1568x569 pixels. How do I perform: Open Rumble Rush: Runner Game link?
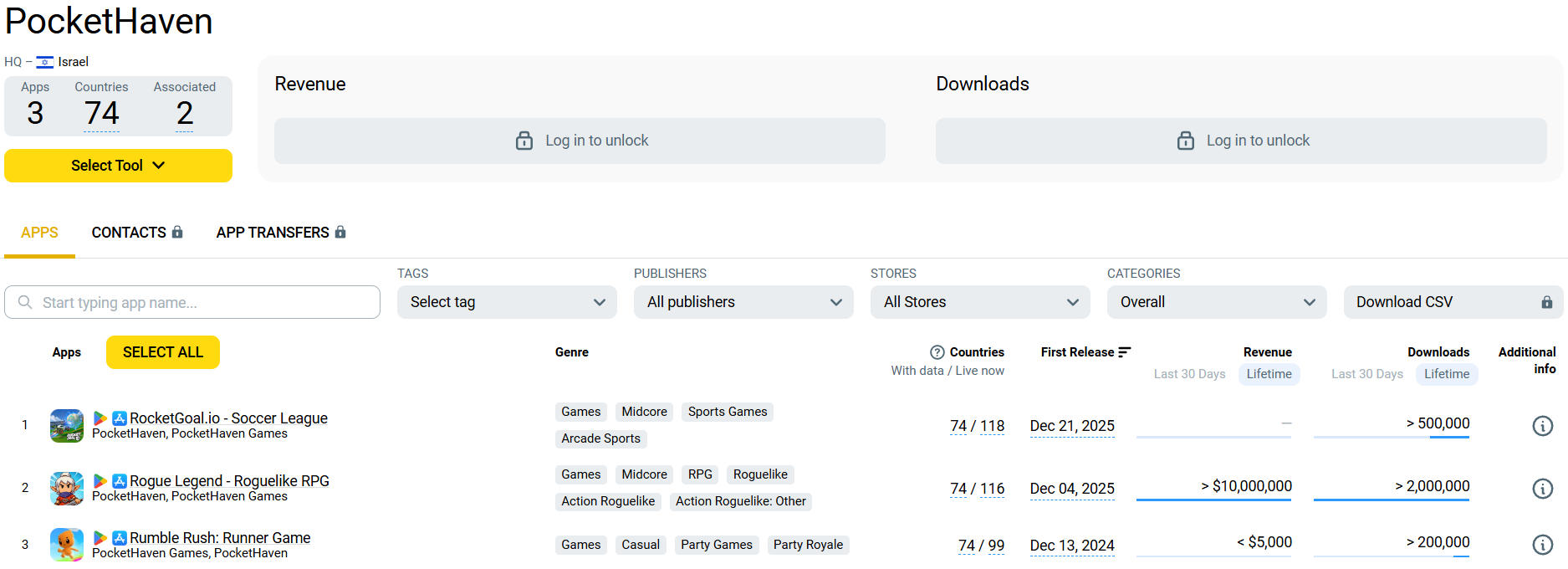pos(220,538)
